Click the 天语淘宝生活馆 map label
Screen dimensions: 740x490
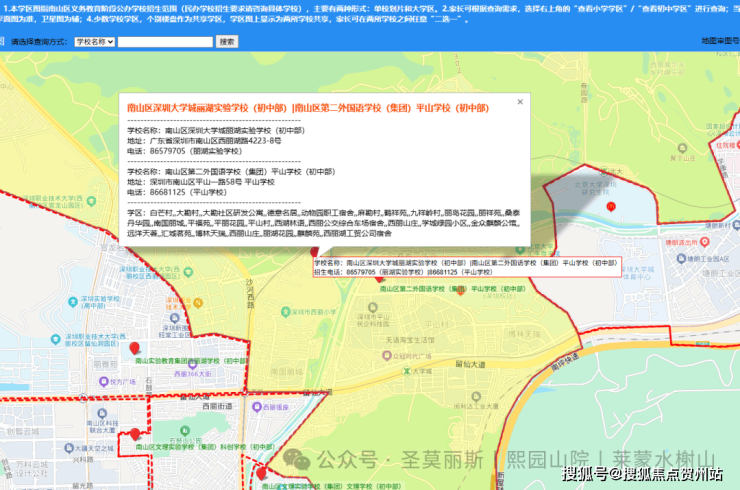click(x=410, y=340)
